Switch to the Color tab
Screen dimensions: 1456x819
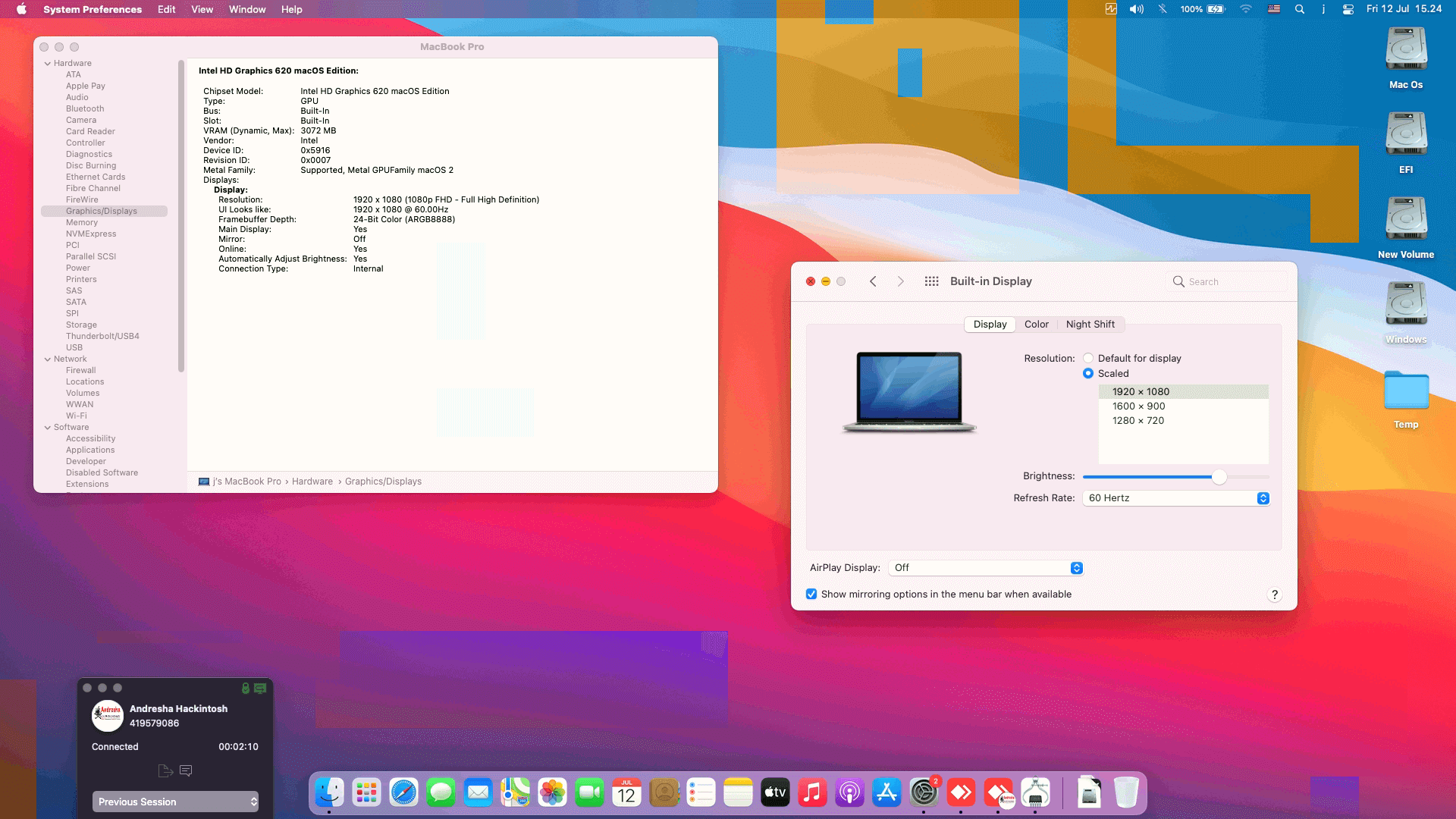[x=1036, y=325]
